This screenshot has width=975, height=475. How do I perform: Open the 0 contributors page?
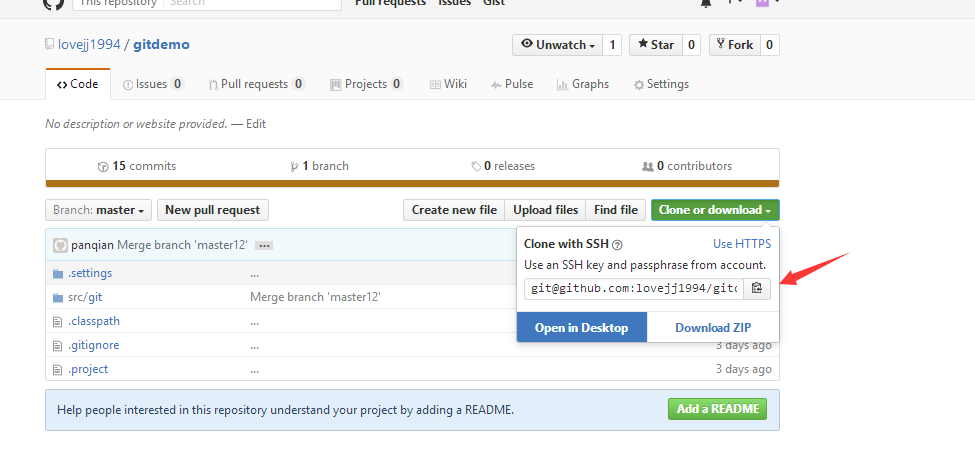[686, 166]
